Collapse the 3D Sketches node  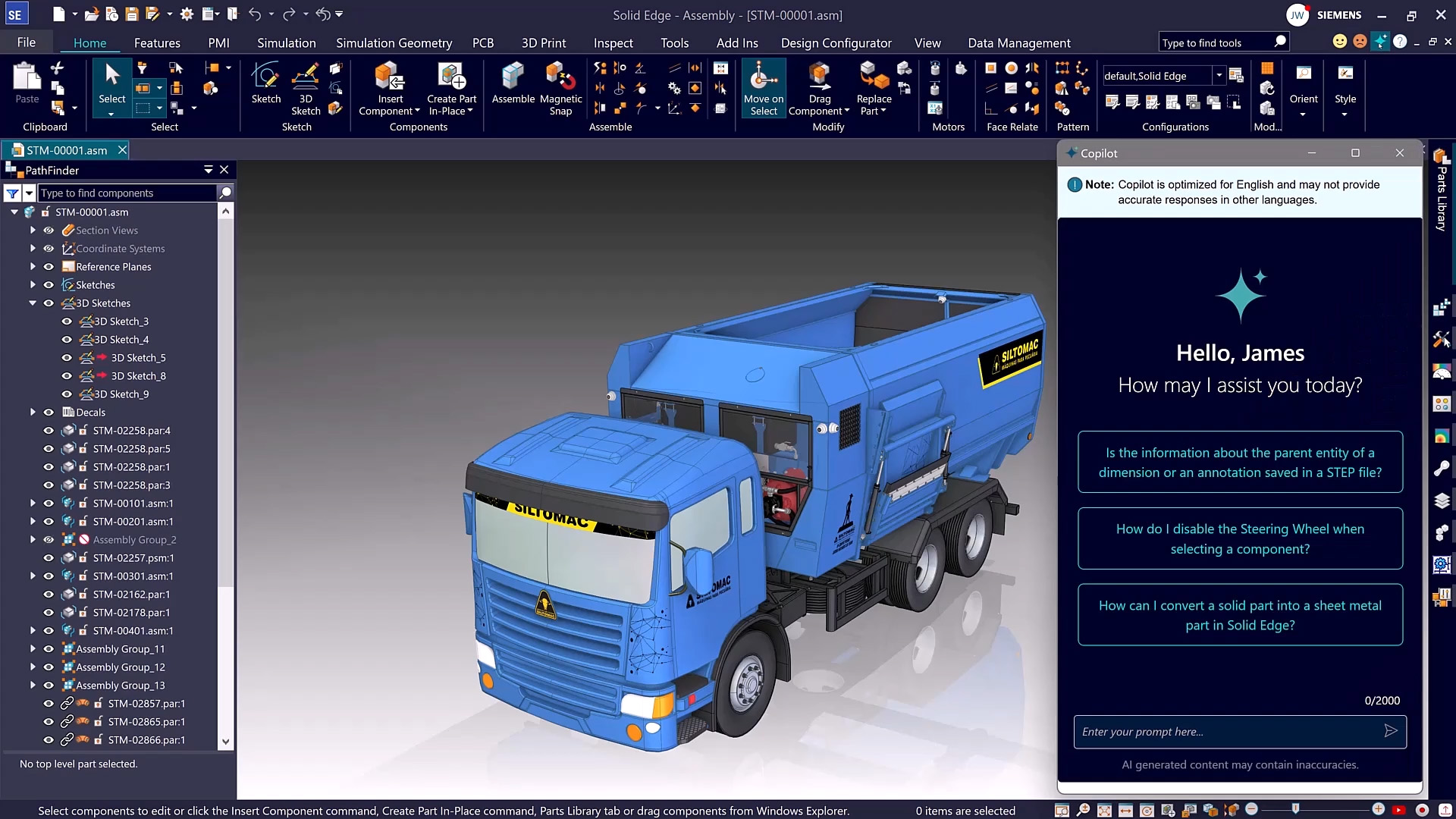click(x=33, y=303)
